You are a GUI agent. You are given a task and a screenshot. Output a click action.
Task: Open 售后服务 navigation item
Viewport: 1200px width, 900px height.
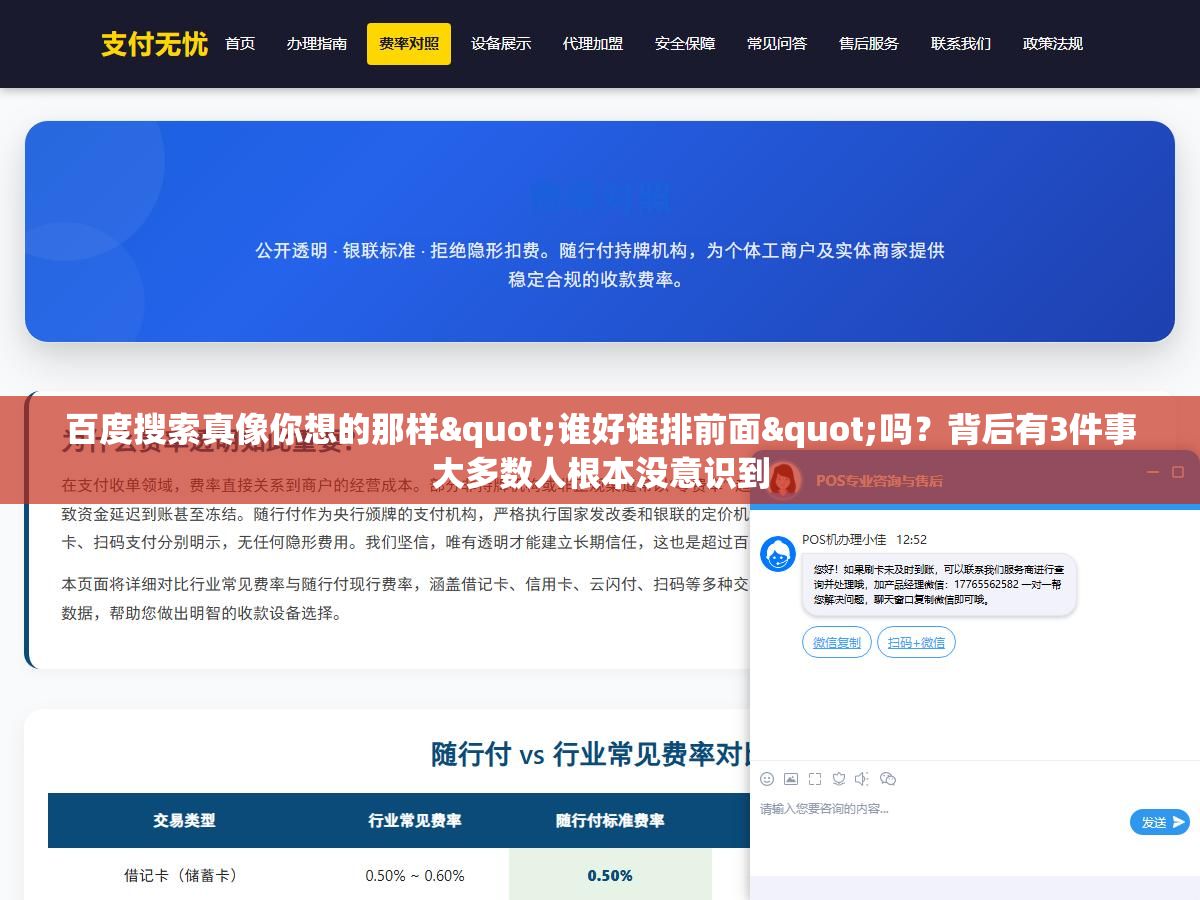pos(869,44)
